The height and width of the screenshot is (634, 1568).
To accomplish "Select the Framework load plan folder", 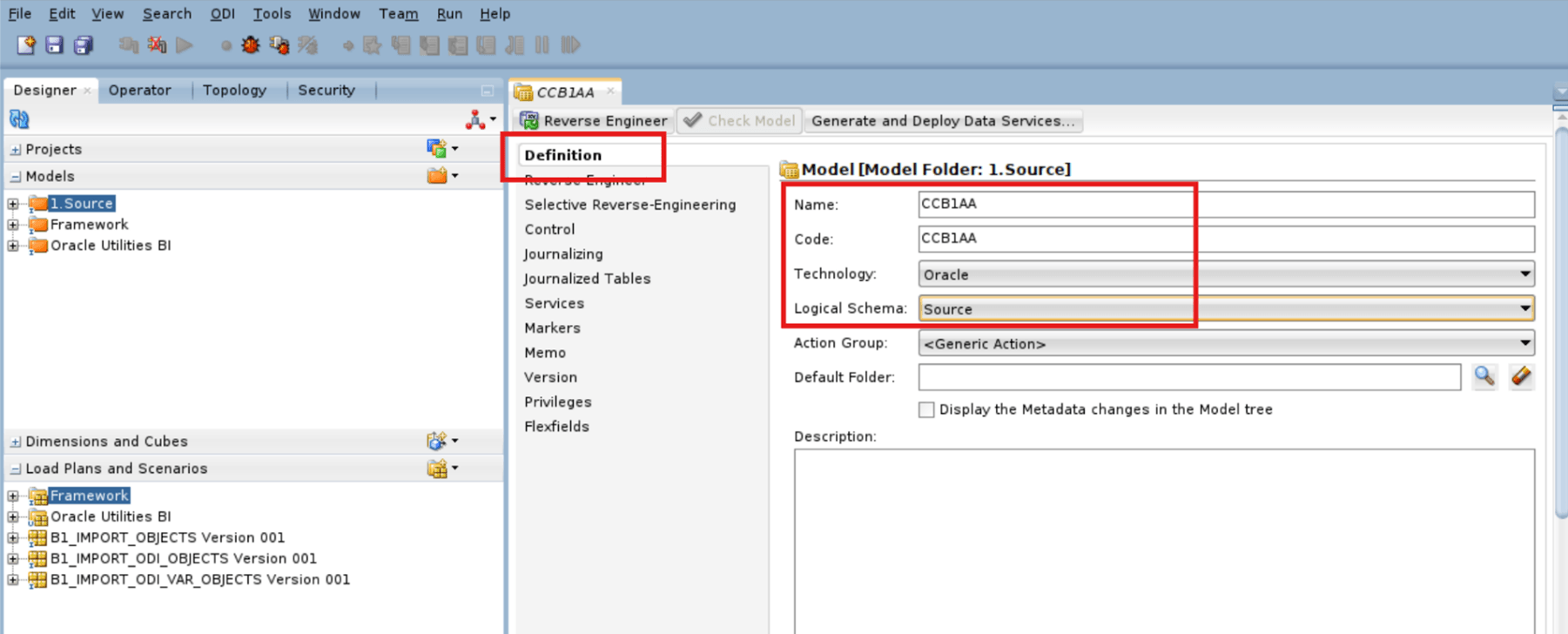I will [x=89, y=496].
